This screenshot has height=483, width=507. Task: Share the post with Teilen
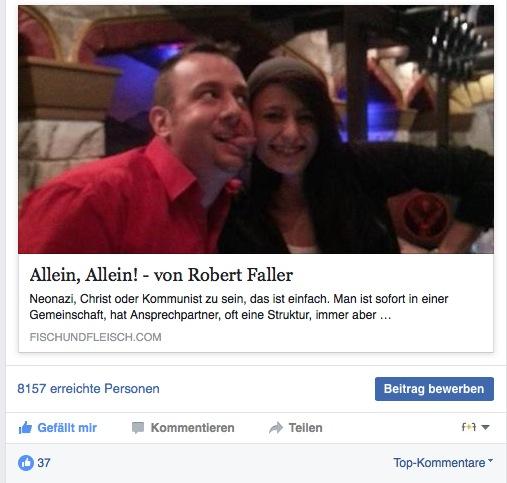pos(296,428)
